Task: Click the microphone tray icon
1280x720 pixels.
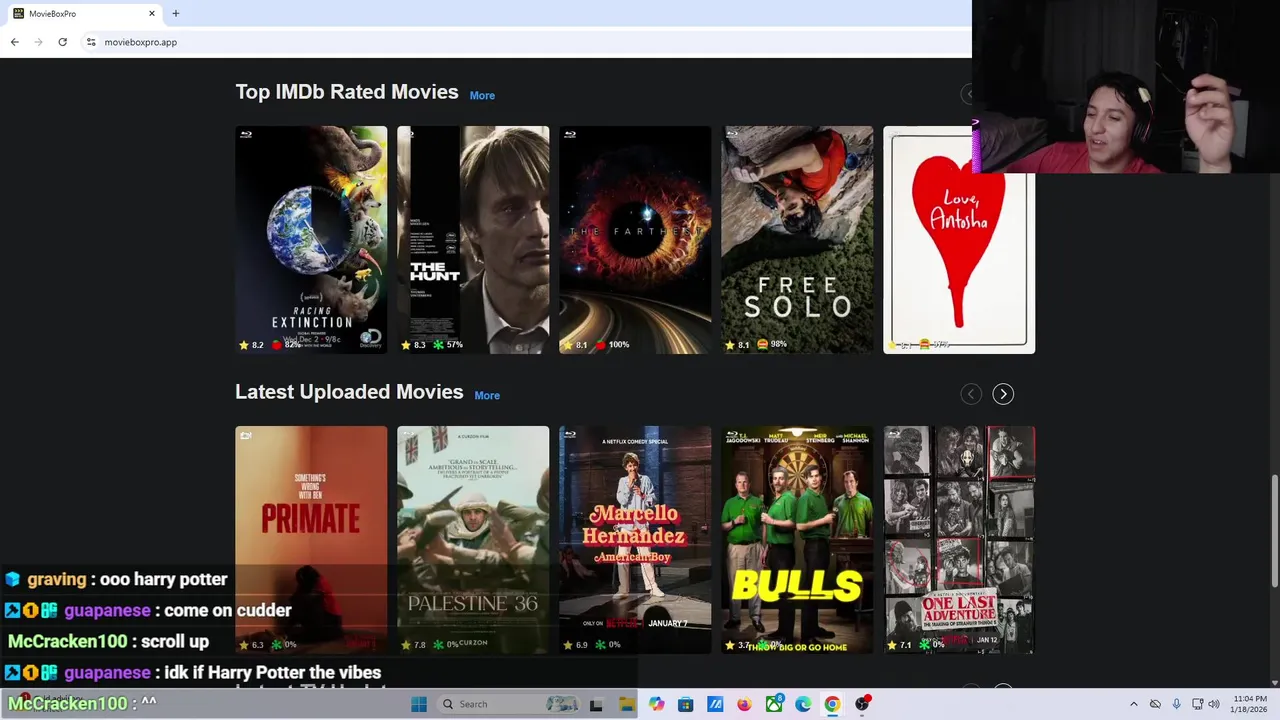Action: pyautogui.click(x=1176, y=704)
